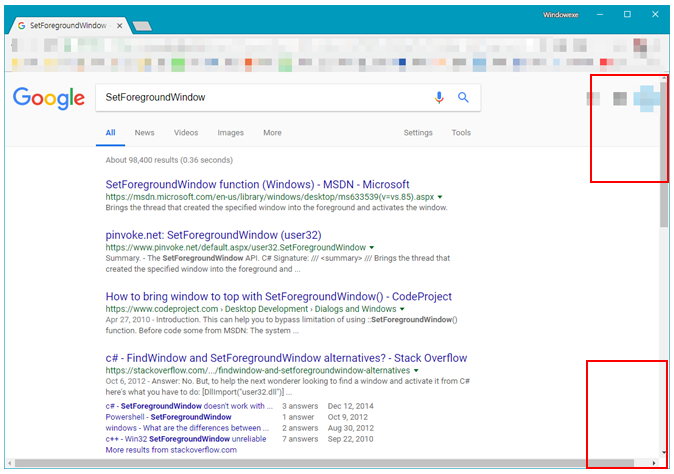Switch to the News results tab

(x=144, y=133)
